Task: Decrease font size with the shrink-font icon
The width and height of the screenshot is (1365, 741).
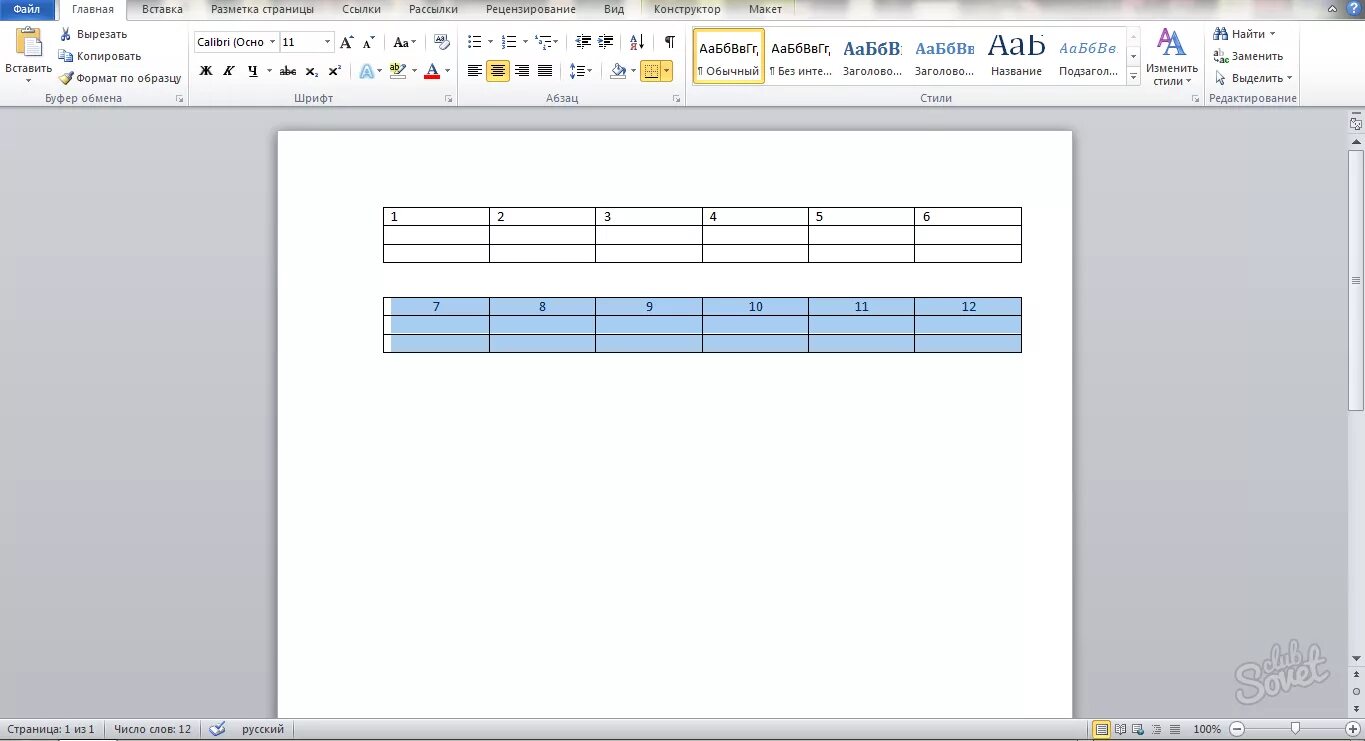Action: click(x=369, y=42)
